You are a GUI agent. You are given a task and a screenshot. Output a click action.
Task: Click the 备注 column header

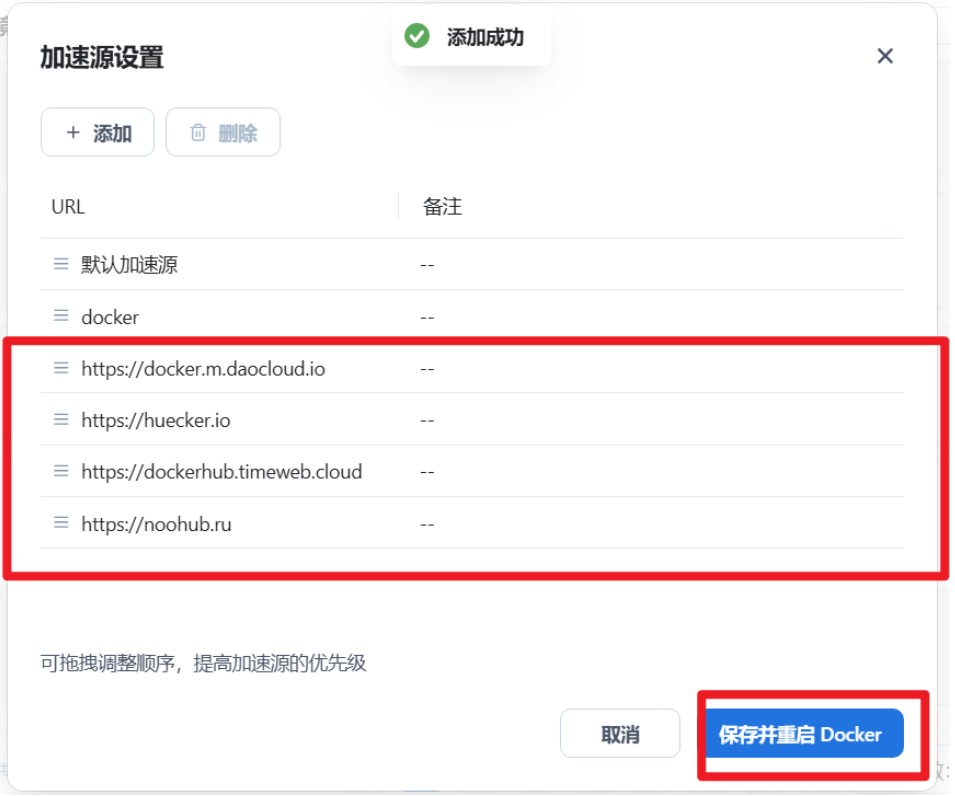[x=442, y=207]
